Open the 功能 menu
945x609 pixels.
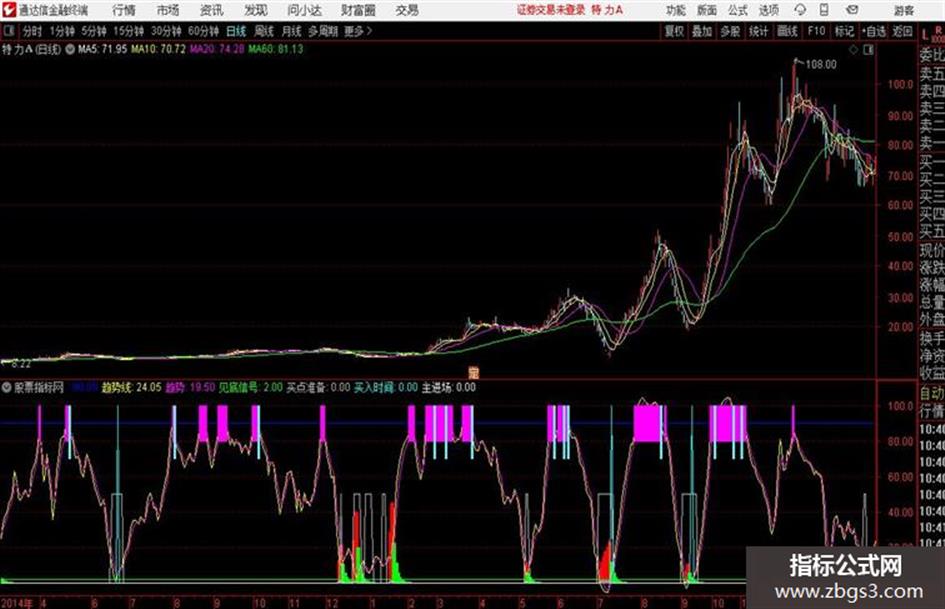(676, 10)
